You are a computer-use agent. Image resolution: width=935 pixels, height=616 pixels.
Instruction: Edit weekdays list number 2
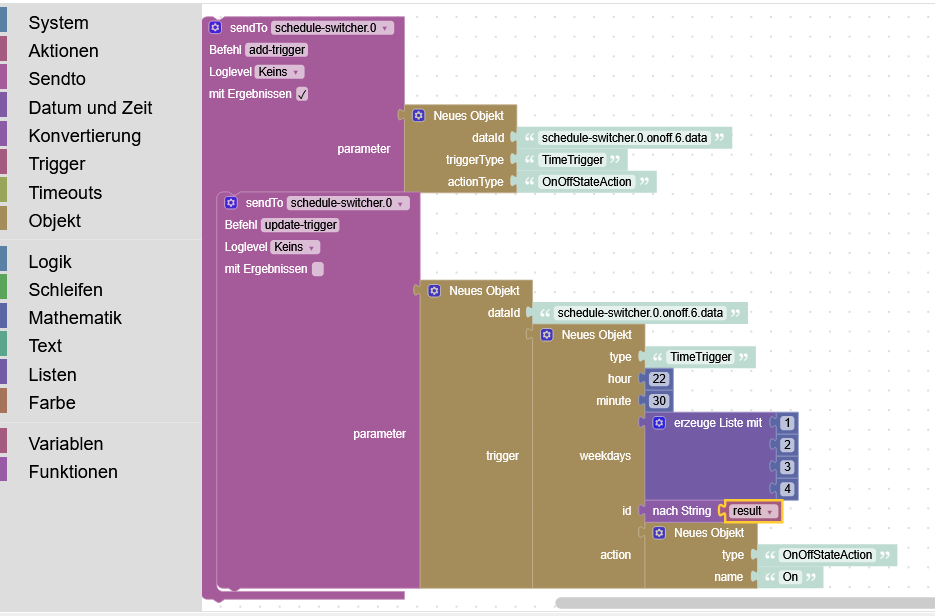[787, 445]
